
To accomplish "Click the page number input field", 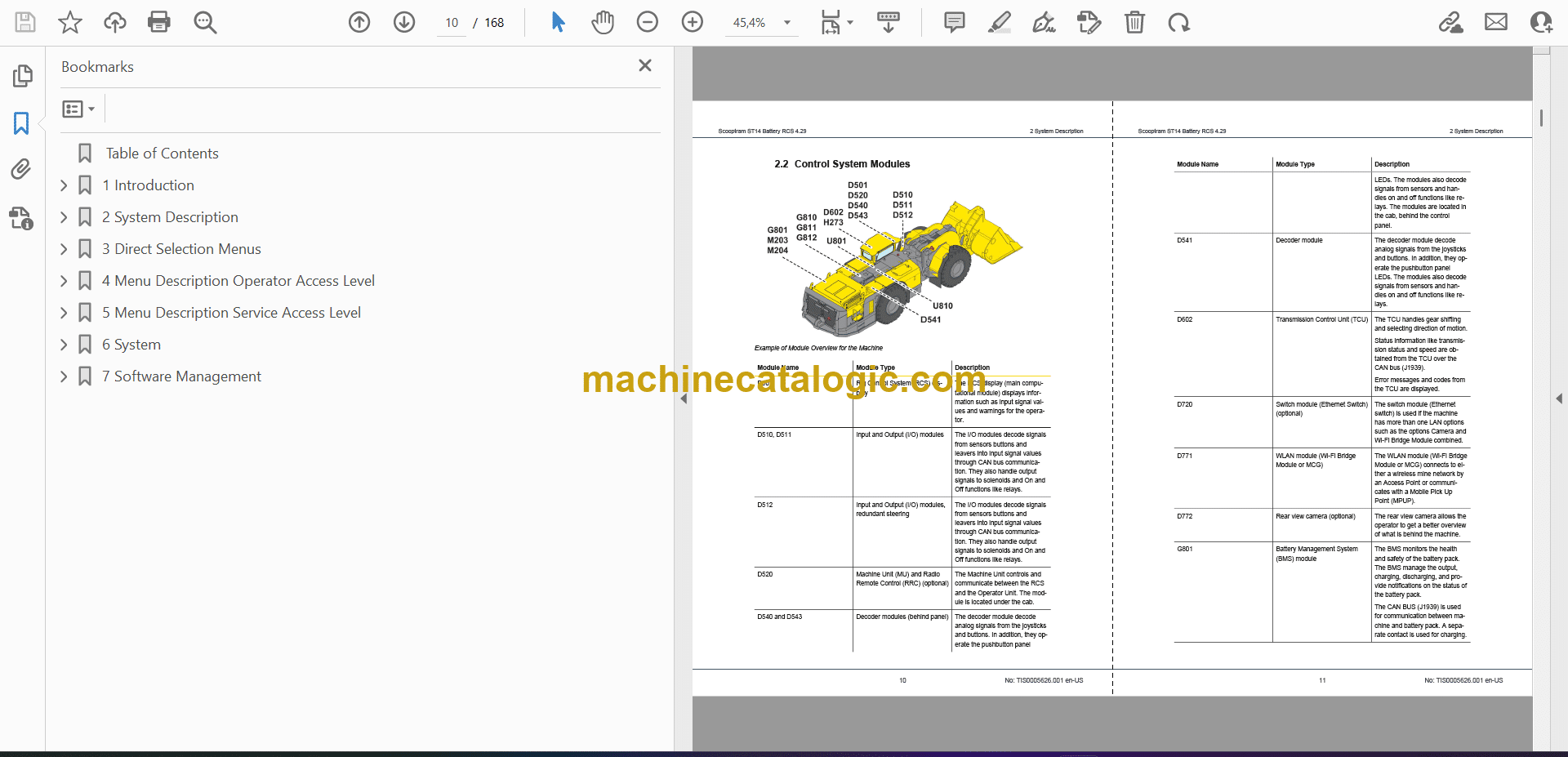I will coord(452,23).
